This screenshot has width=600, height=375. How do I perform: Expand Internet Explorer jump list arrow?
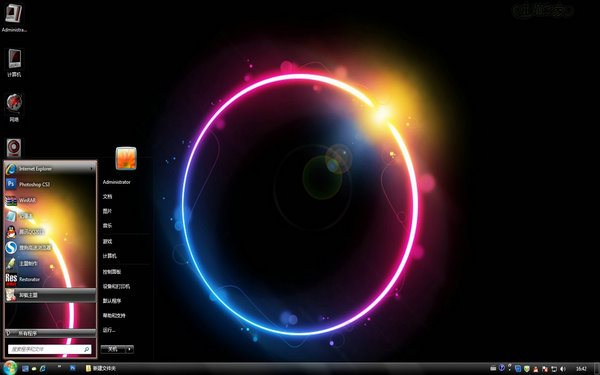[x=91, y=168]
